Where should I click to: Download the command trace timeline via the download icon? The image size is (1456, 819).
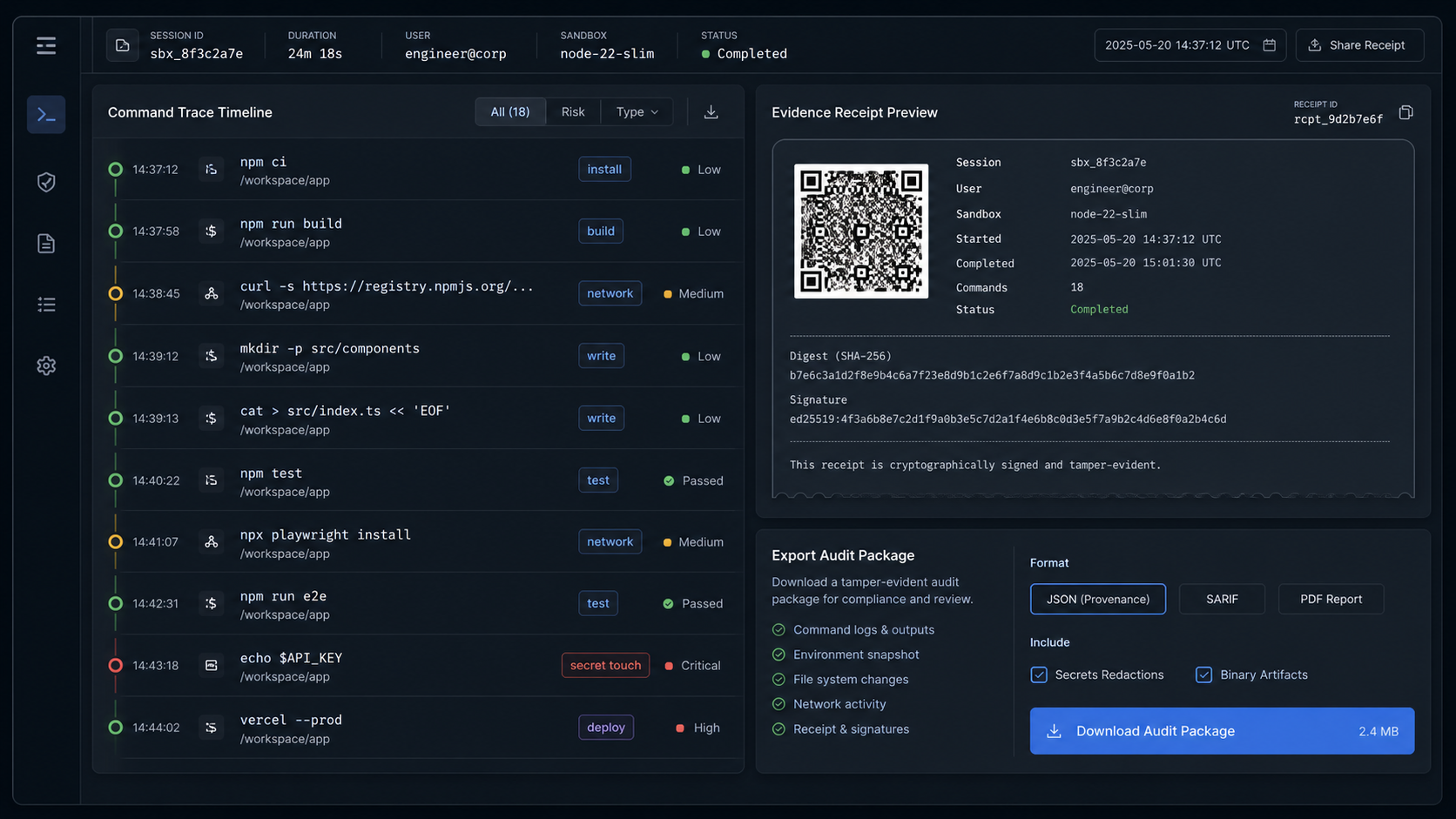(711, 112)
